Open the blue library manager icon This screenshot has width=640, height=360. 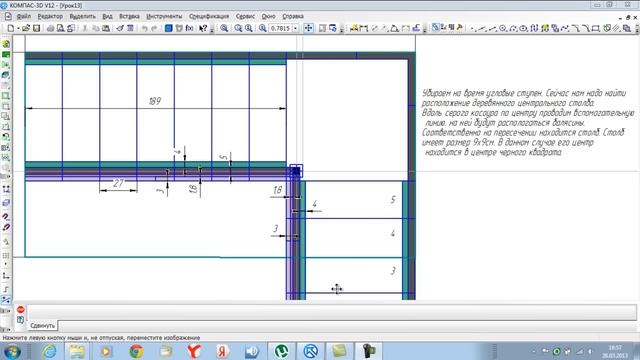point(168,28)
